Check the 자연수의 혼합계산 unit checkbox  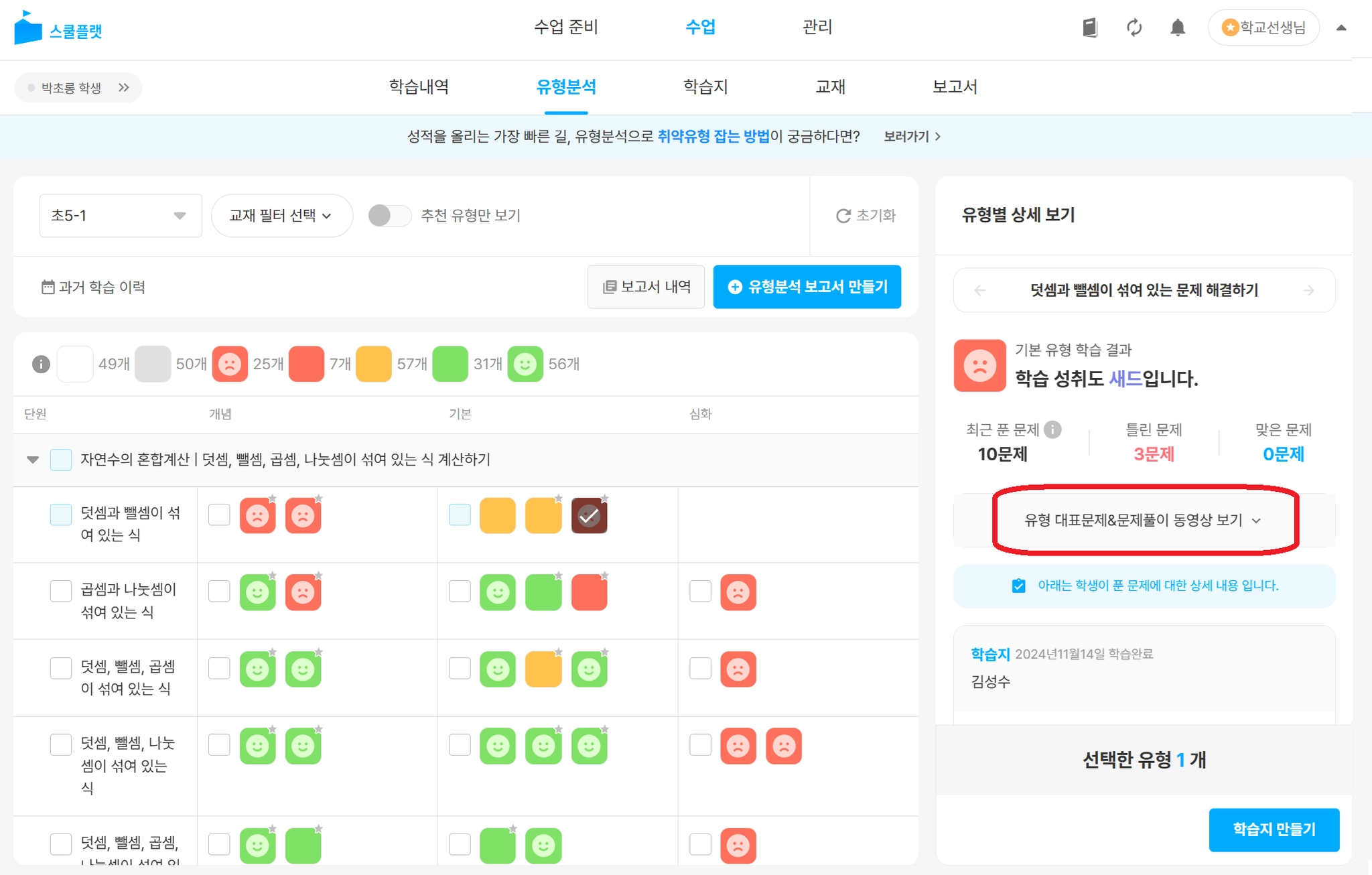tap(61, 460)
